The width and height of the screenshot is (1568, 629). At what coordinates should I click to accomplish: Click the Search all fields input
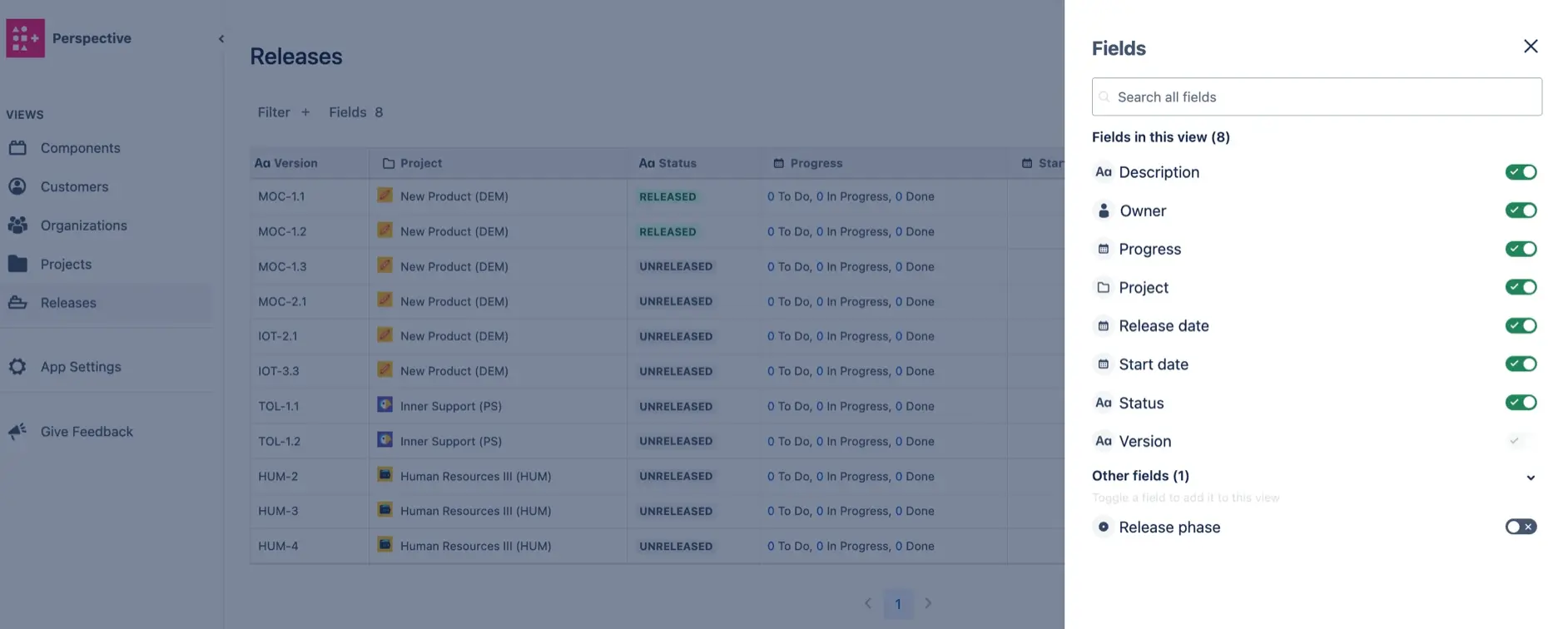point(1317,97)
